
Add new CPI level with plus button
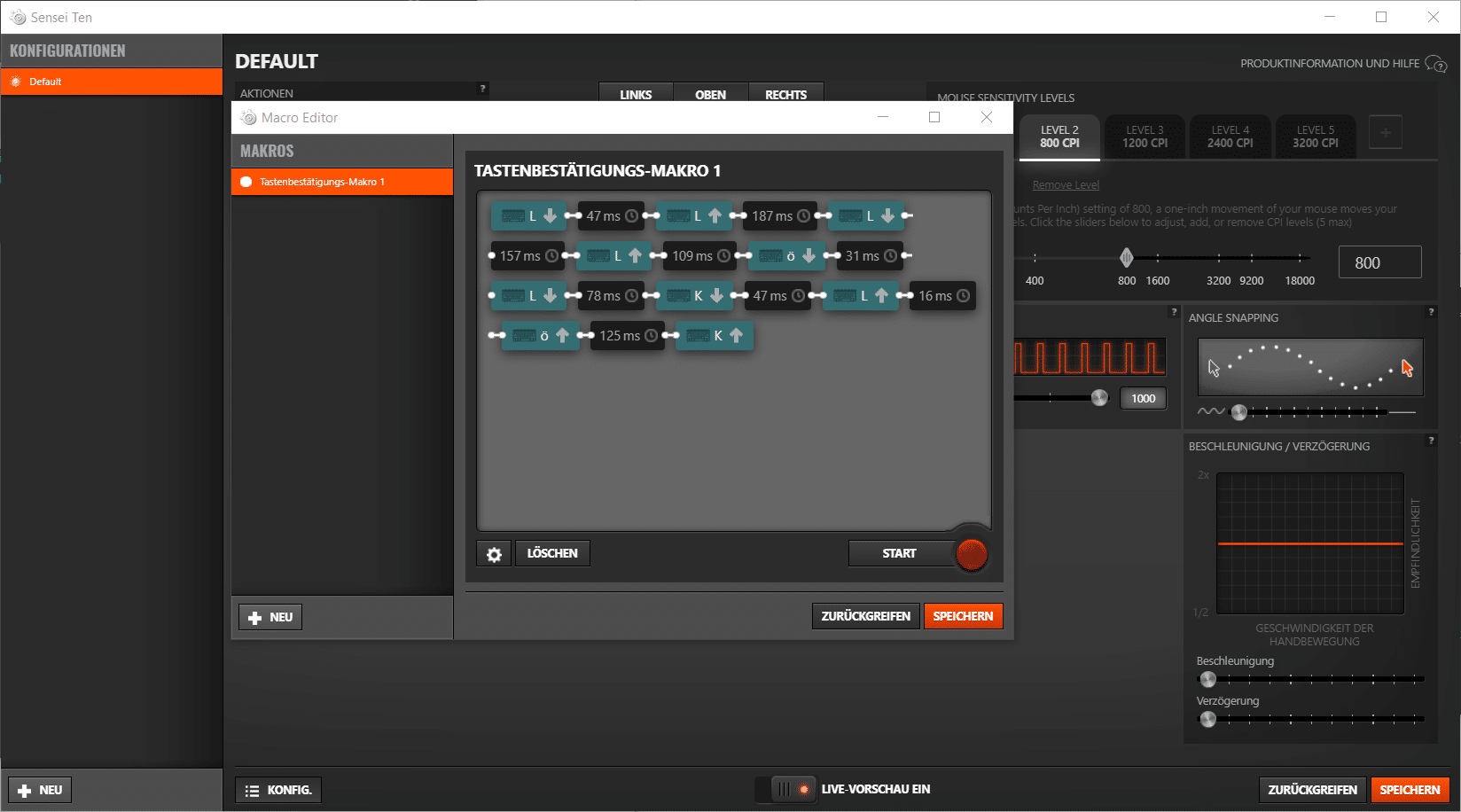(x=1385, y=133)
